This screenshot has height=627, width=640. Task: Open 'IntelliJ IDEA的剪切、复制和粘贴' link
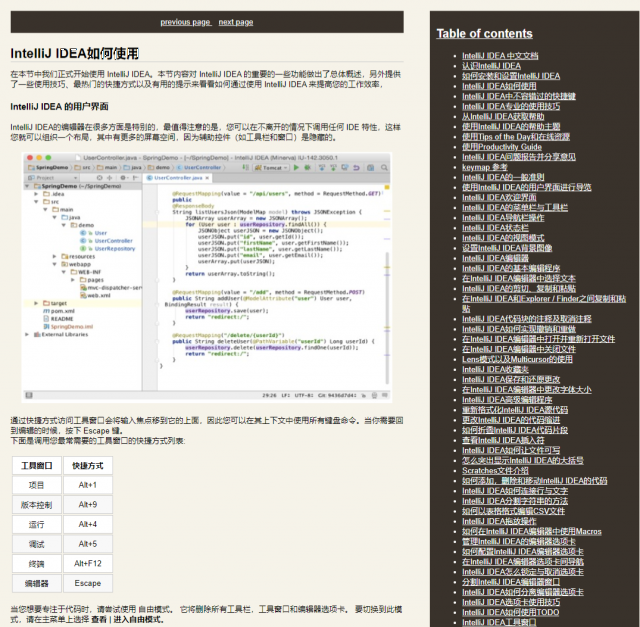519,289
